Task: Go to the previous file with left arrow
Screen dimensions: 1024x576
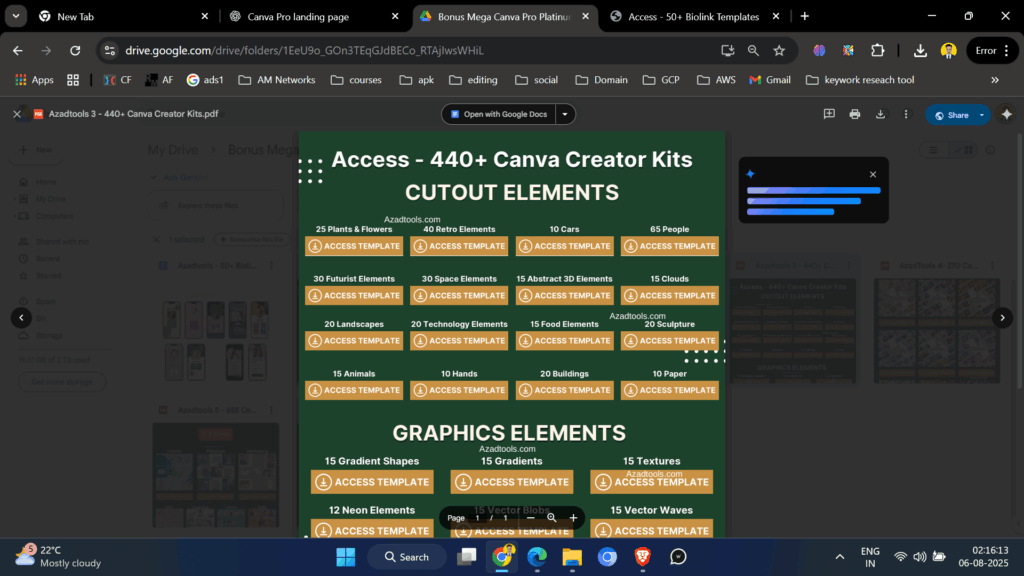Action: coord(22,318)
